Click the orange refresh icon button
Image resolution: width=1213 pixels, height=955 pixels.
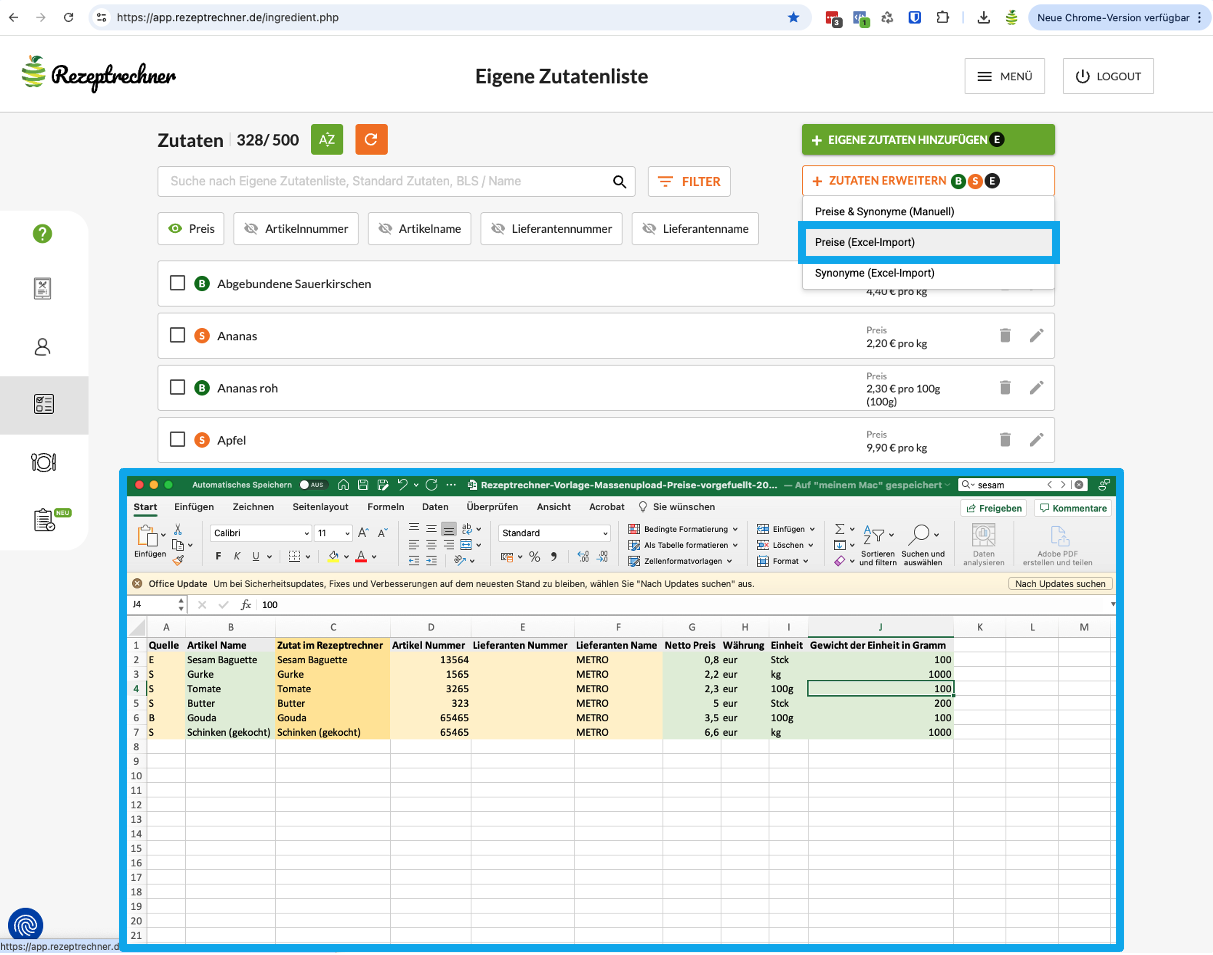coord(371,140)
